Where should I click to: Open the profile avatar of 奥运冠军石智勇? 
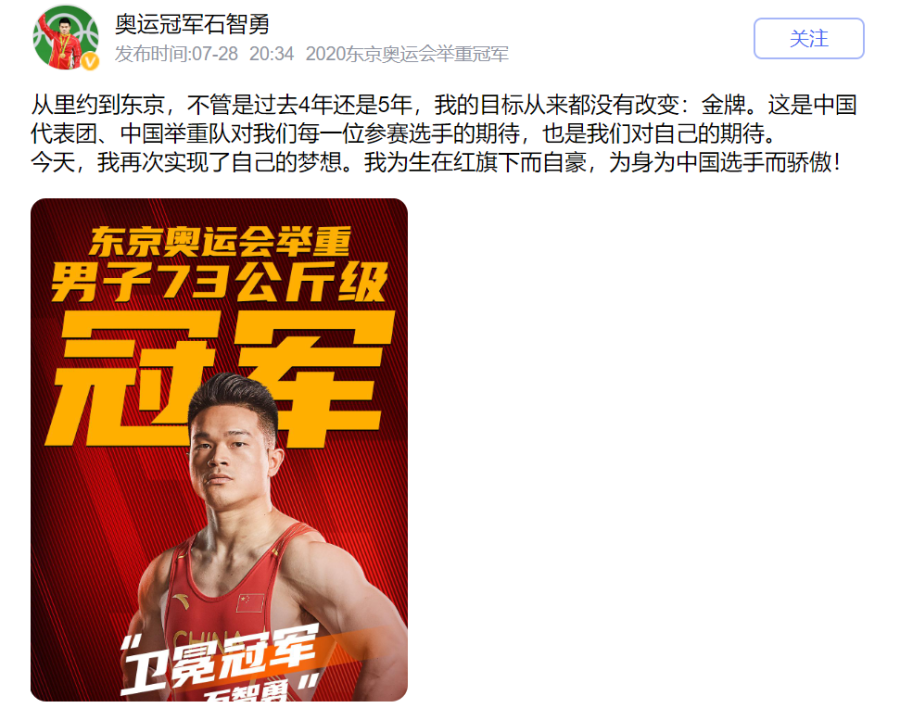click(x=65, y=38)
